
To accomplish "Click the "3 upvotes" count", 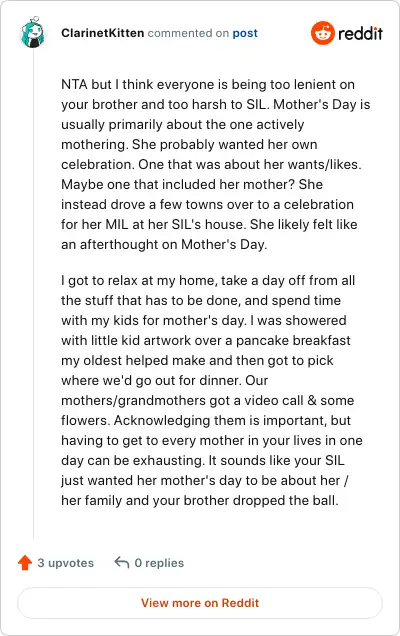I will click(66, 563).
